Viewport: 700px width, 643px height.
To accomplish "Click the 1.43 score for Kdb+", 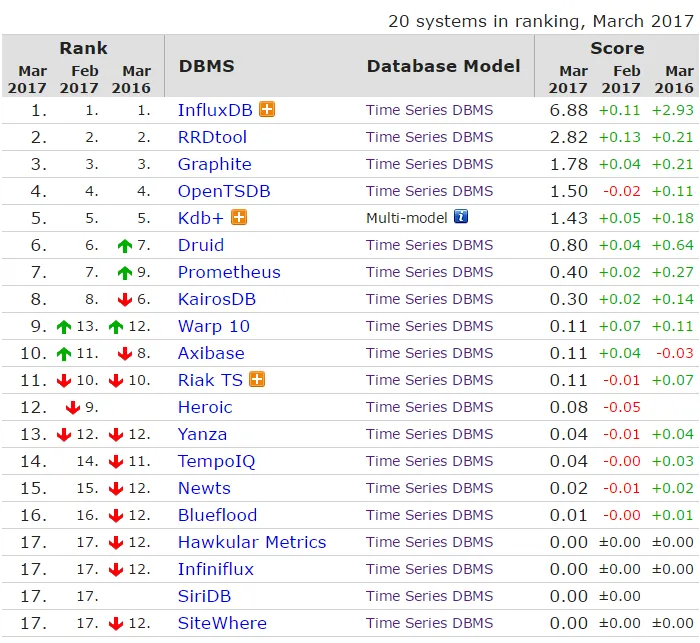I will 568,218.
